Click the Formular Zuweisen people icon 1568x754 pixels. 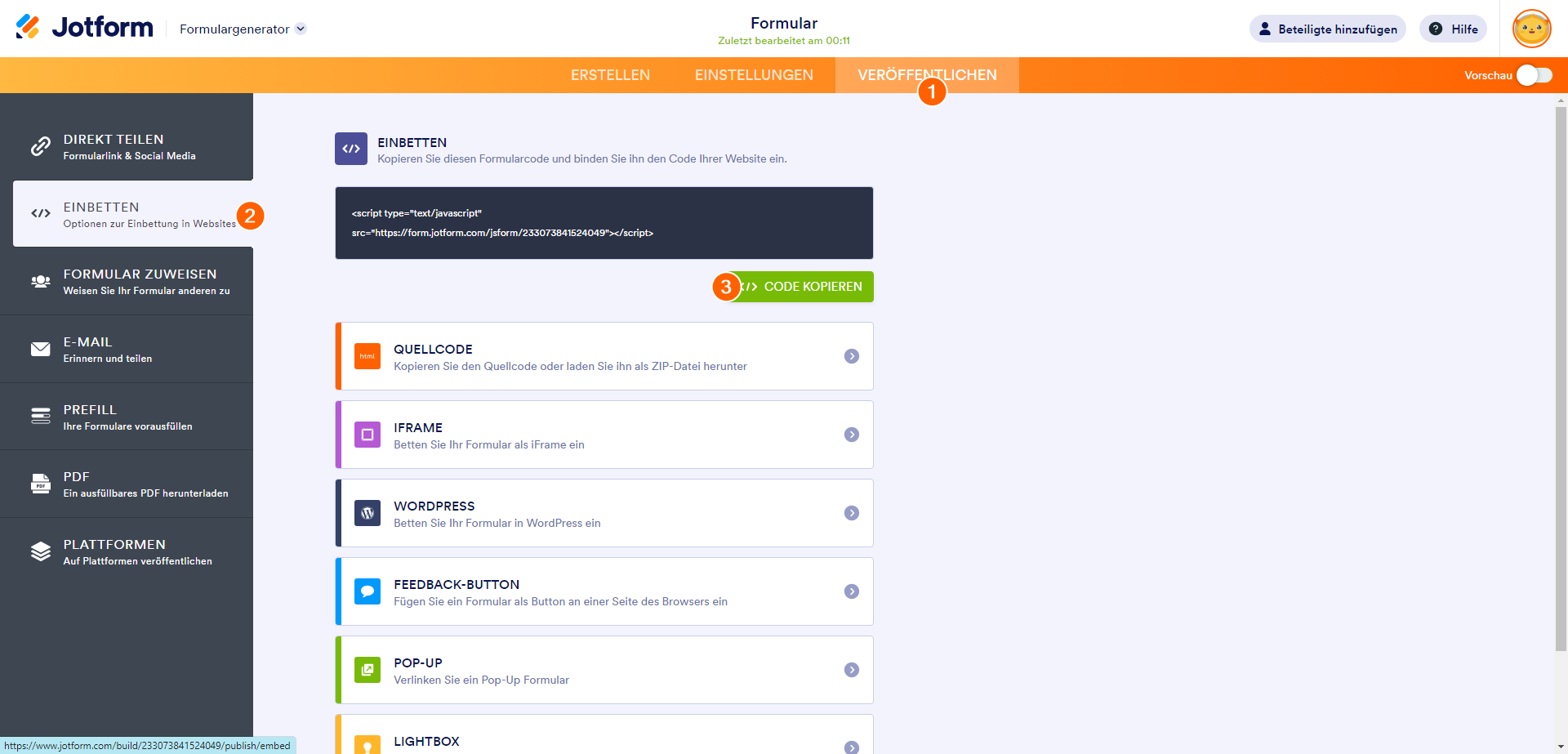coord(41,281)
